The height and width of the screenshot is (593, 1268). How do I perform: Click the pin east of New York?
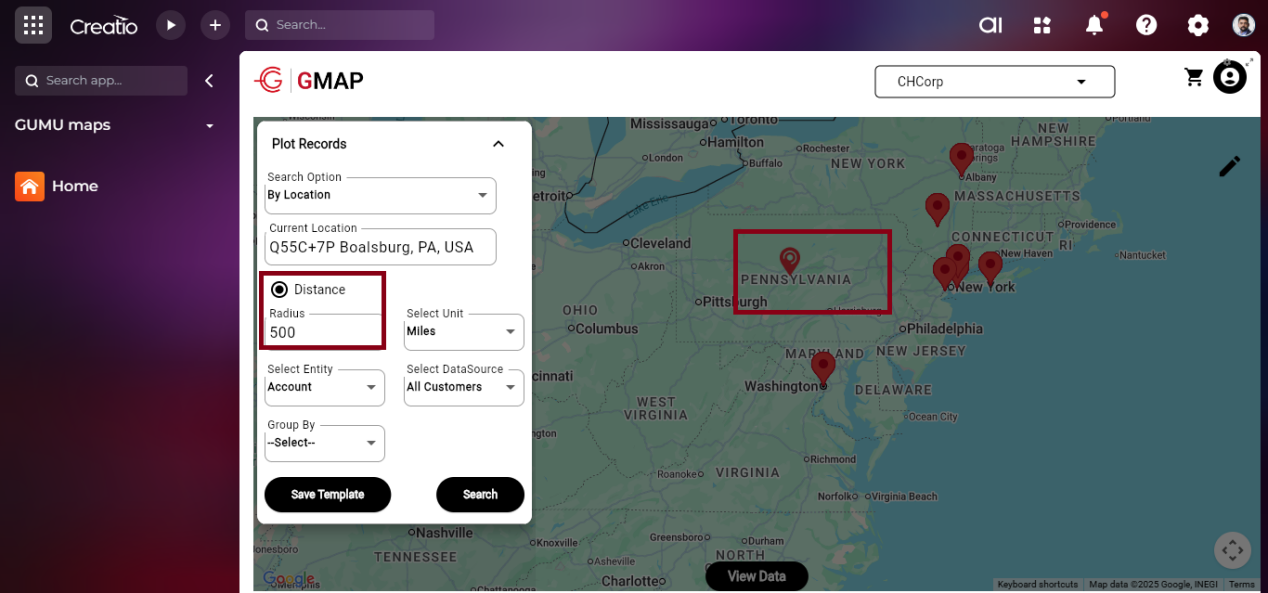[x=990, y=268]
